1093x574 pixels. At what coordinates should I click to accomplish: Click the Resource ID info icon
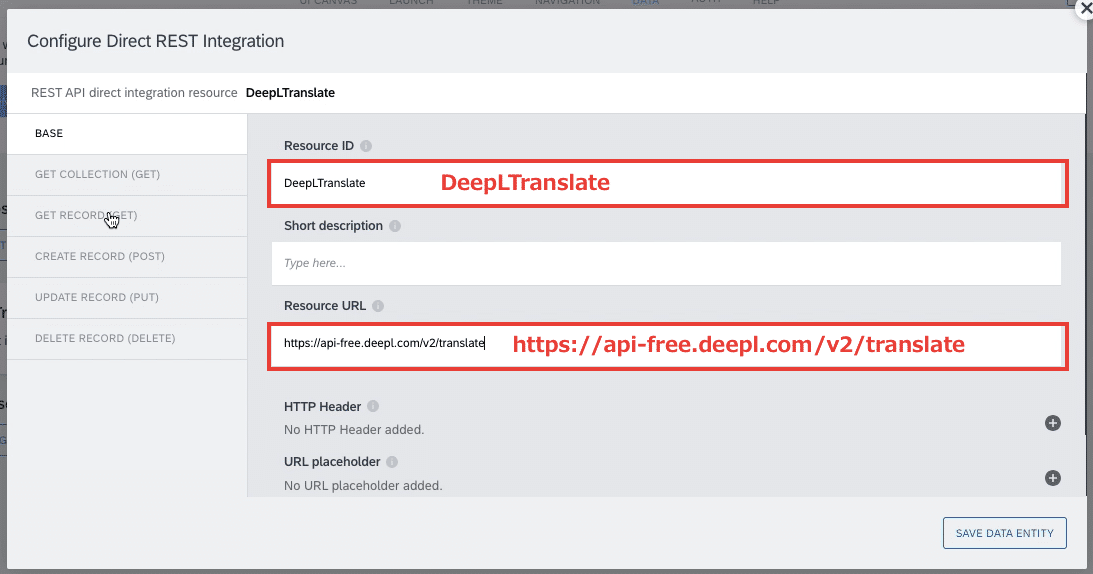click(x=366, y=146)
